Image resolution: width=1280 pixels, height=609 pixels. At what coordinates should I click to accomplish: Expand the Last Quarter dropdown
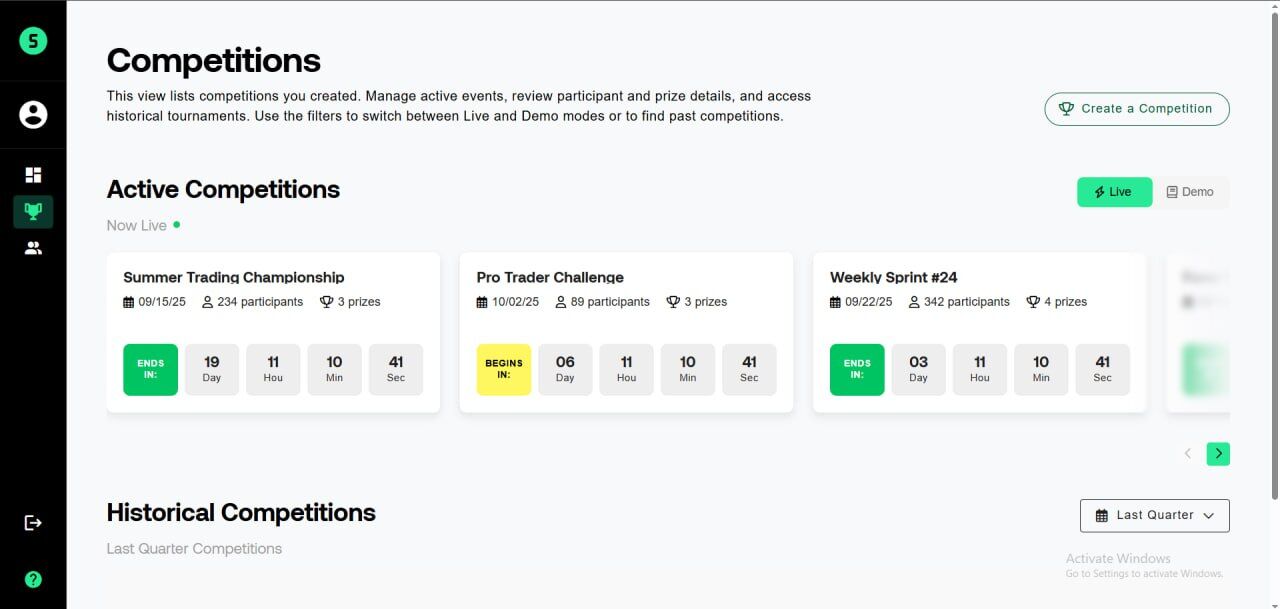(x=1154, y=515)
